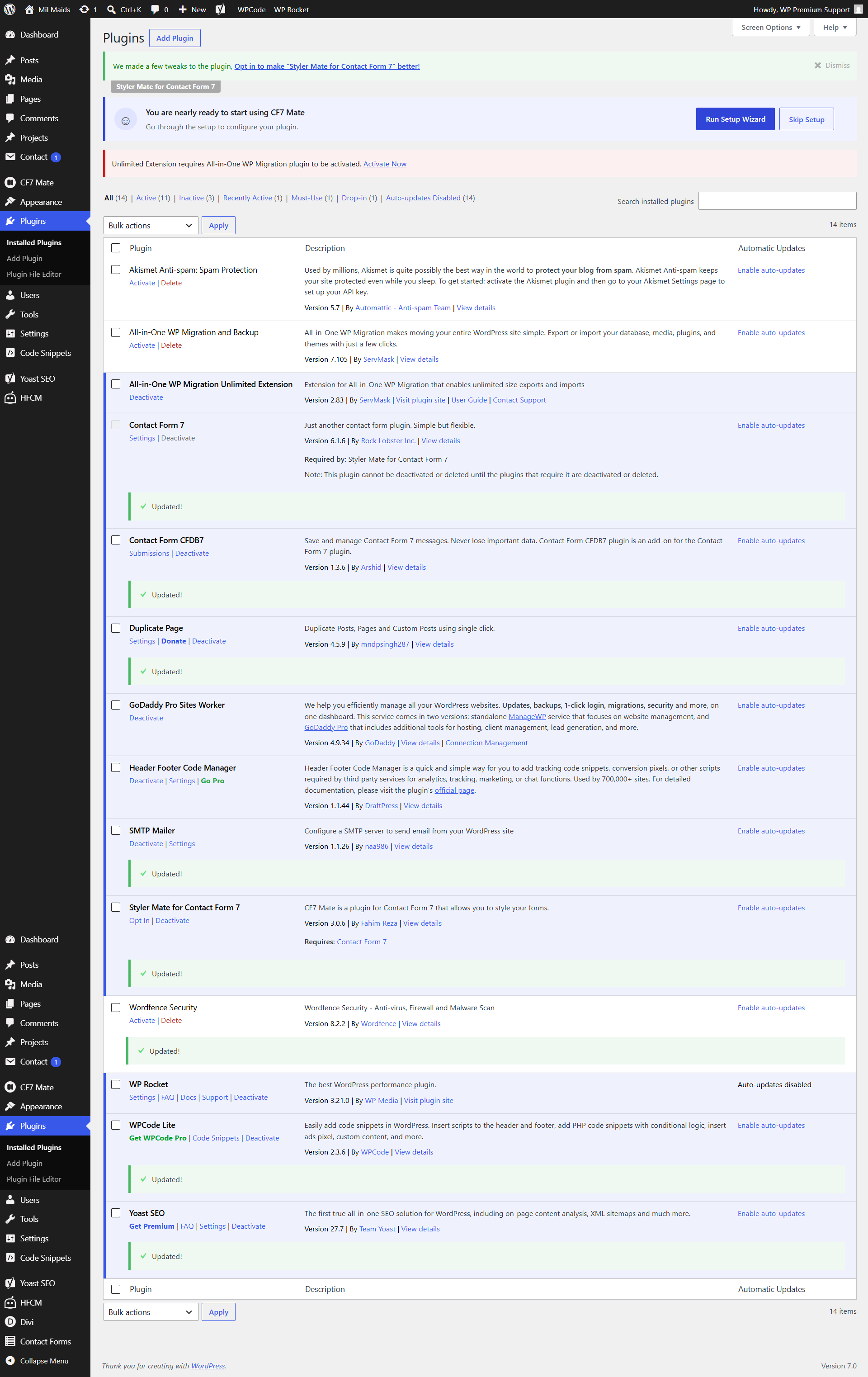Image resolution: width=868 pixels, height=1377 pixels.
Task: Click the Skip Setup button
Action: [x=806, y=119]
